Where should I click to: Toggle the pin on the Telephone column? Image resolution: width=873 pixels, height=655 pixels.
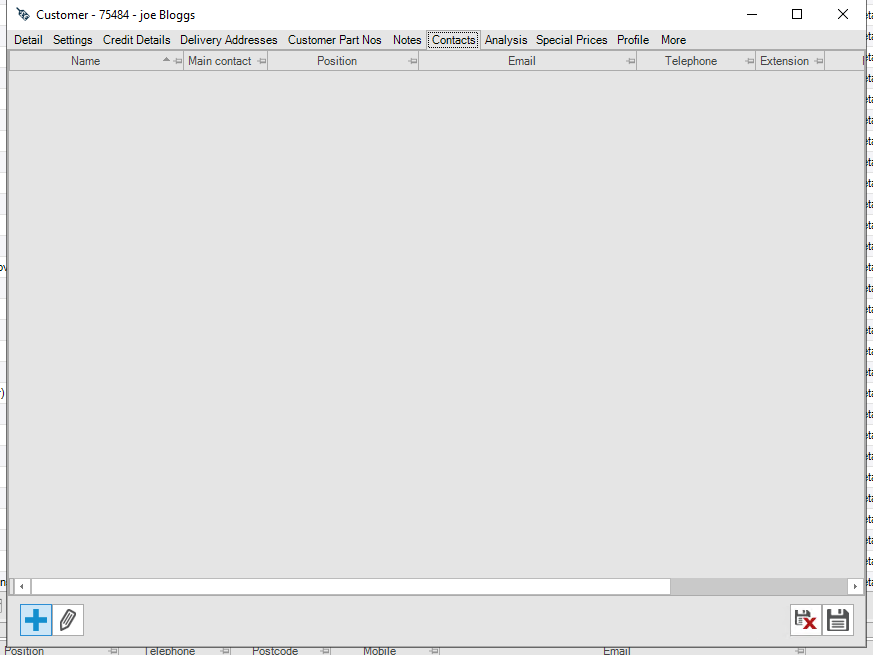(x=749, y=62)
